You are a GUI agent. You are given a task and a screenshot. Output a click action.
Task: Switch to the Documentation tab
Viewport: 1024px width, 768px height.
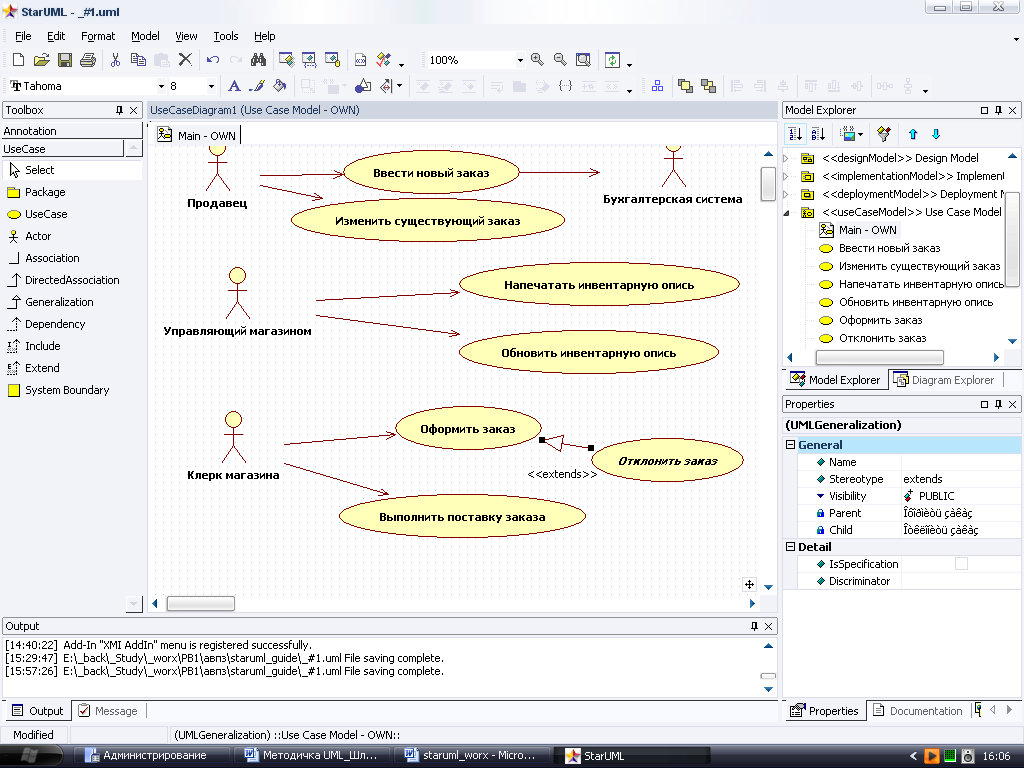tap(918, 711)
